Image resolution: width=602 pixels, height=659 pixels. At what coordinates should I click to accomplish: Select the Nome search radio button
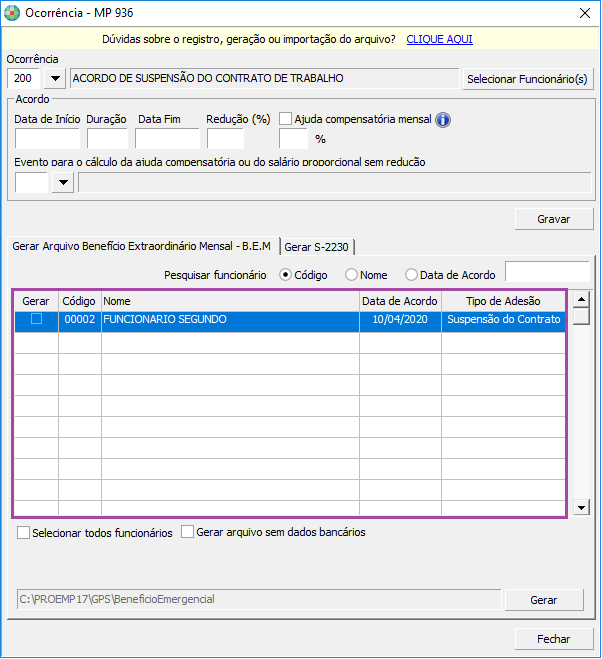[x=351, y=275]
